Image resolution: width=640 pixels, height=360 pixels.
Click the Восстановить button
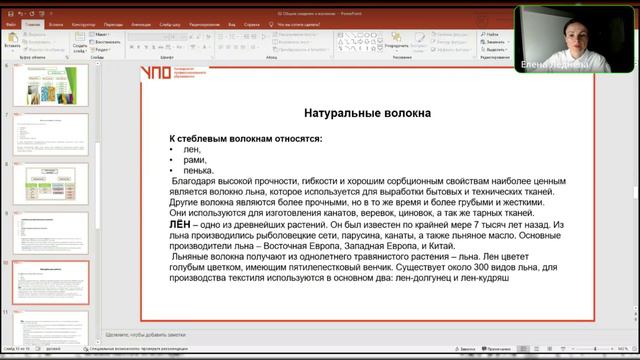(105, 42)
